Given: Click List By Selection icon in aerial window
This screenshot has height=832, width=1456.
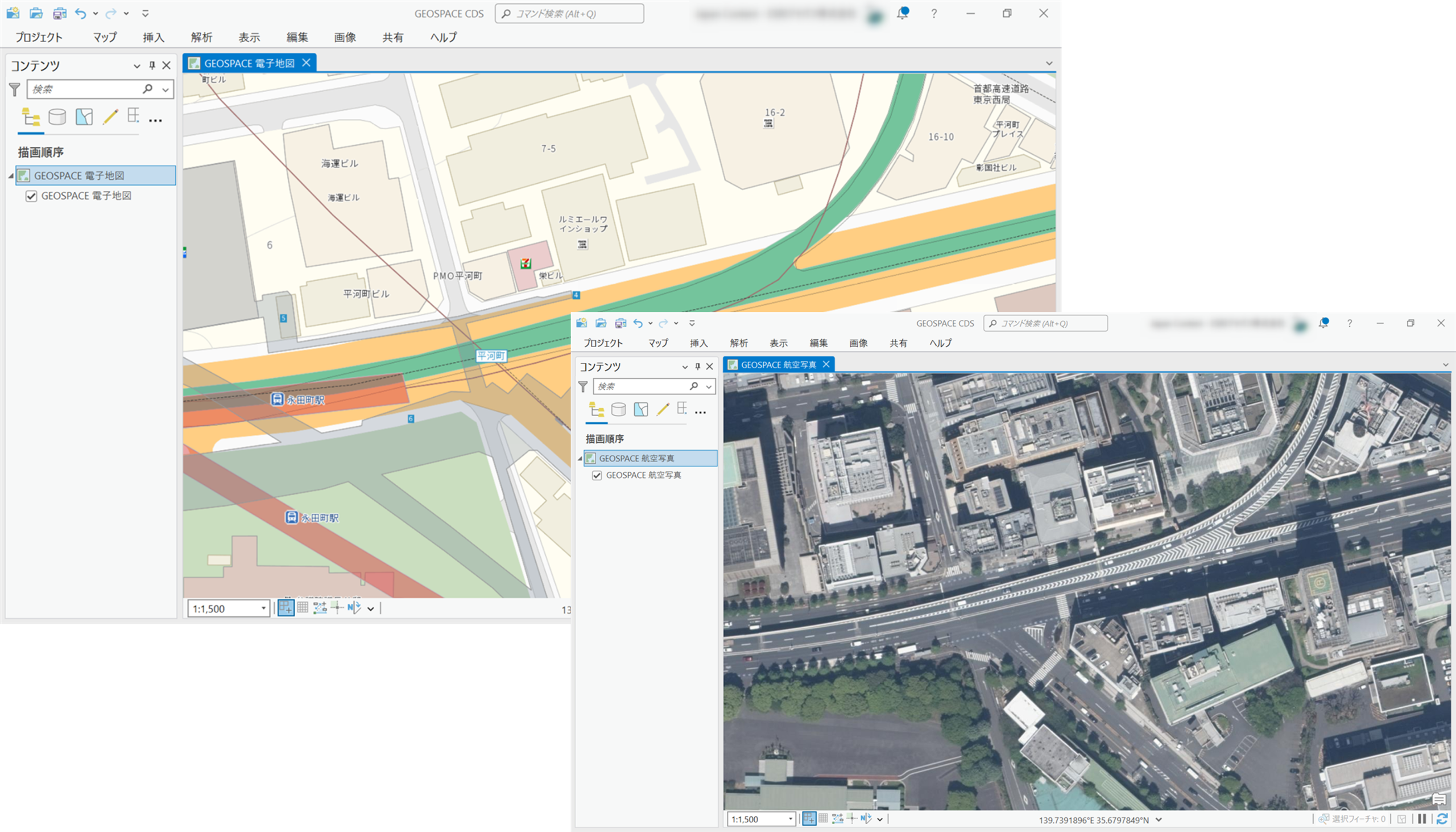Looking at the screenshot, I should click(x=640, y=409).
